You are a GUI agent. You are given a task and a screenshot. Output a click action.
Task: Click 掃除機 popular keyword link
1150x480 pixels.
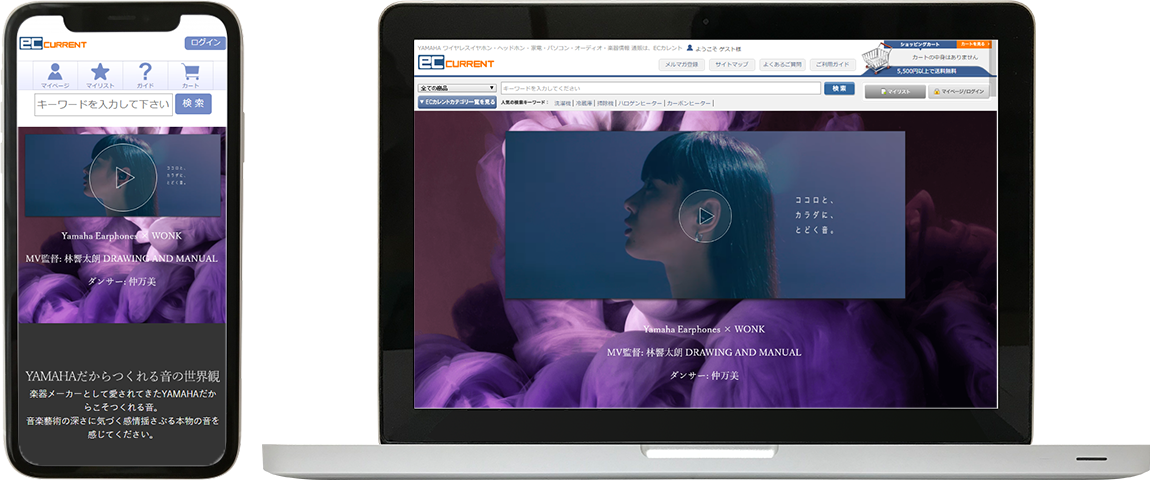coord(605,104)
